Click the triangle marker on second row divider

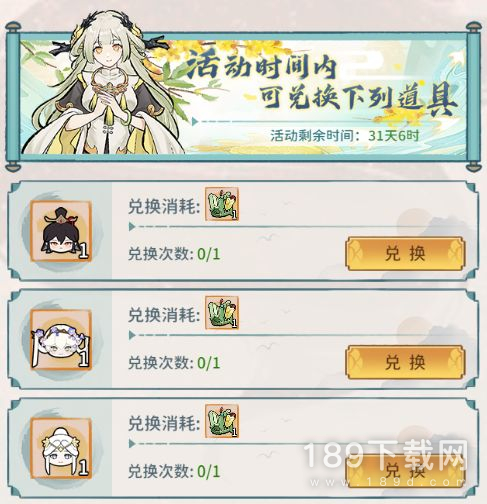132,335
